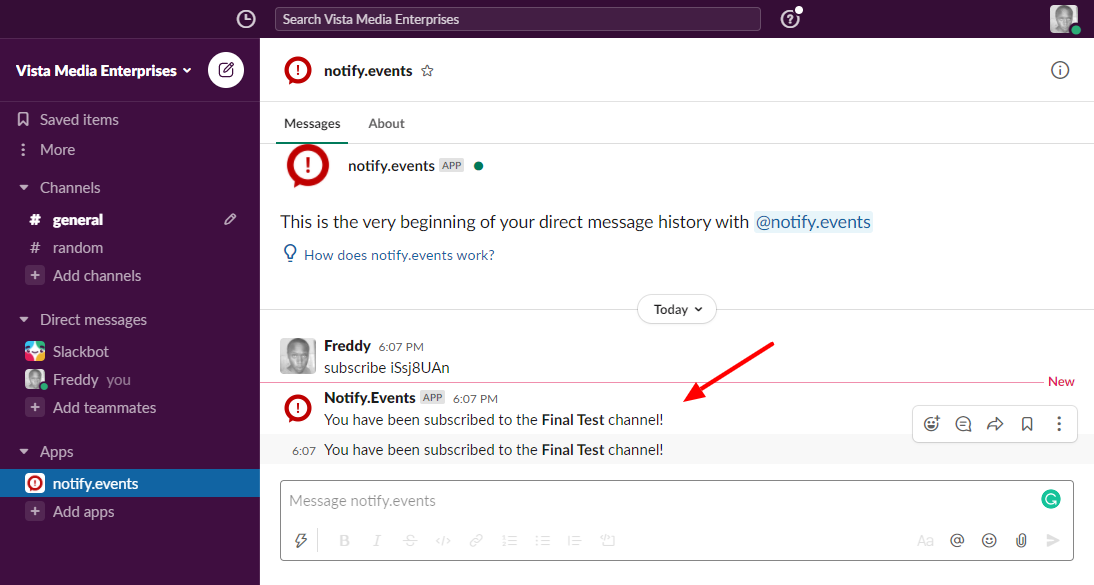Toggle bold formatting in composer

pyautogui.click(x=344, y=540)
